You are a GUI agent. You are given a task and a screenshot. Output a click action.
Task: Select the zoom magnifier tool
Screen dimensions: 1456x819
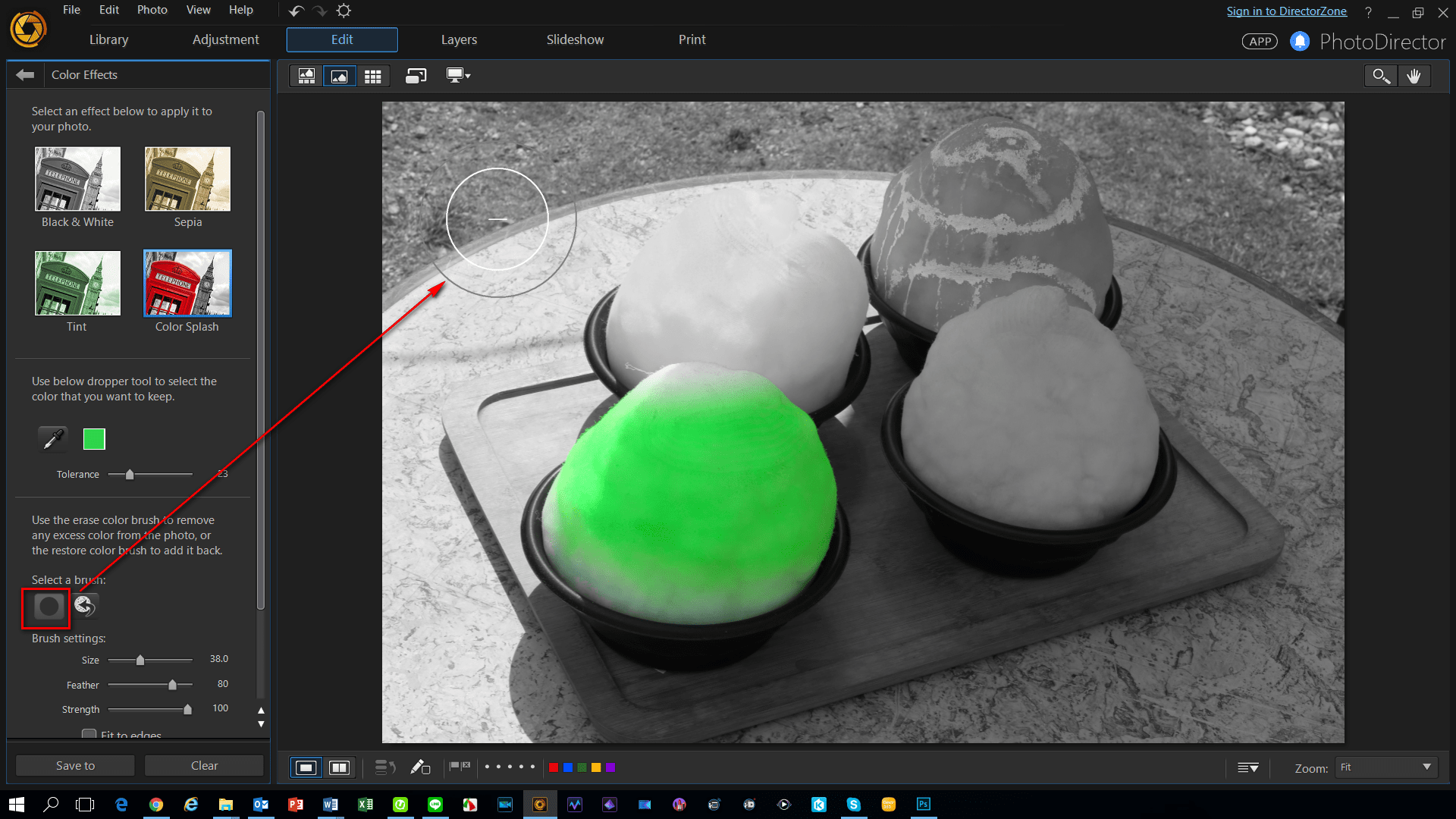tap(1381, 76)
